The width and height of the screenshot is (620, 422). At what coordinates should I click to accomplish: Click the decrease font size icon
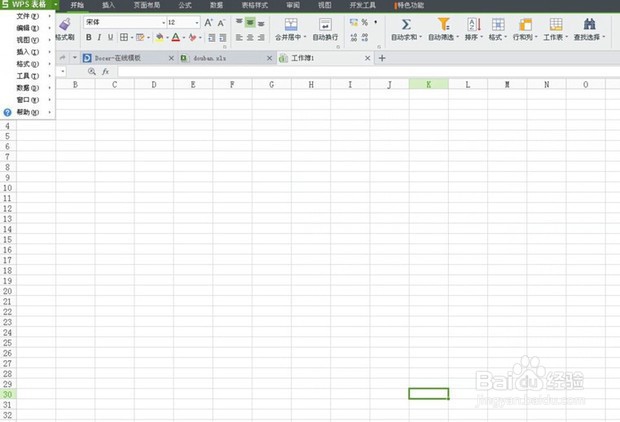pyautogui.click(x=221, y=23)
